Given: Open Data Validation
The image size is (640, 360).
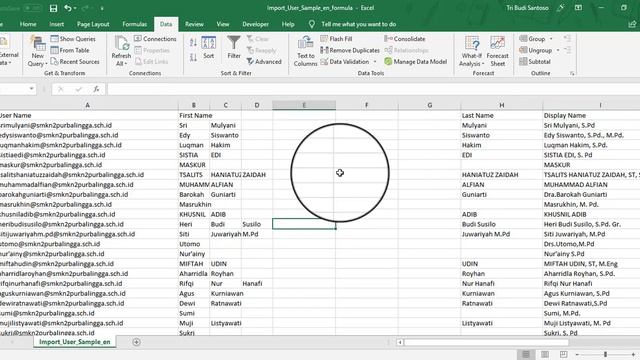Looking at the screenshot, I should point(345,62).
